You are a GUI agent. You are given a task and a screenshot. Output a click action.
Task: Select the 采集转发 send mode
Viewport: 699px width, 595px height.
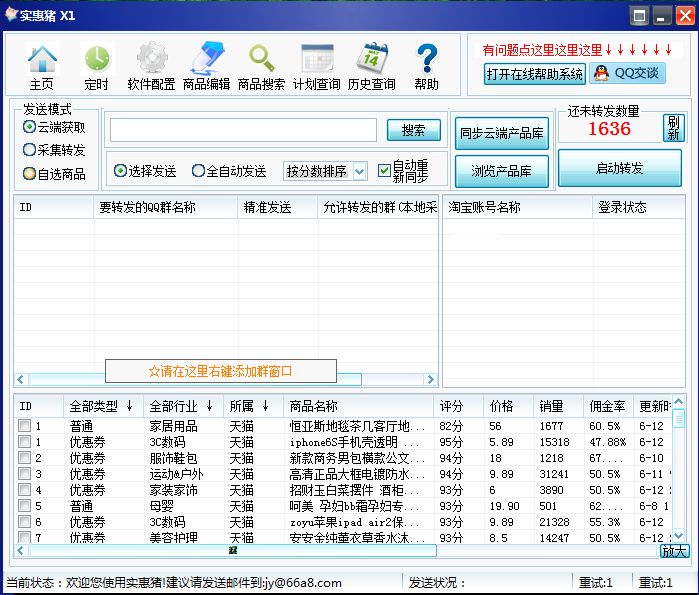pos(29,150)
